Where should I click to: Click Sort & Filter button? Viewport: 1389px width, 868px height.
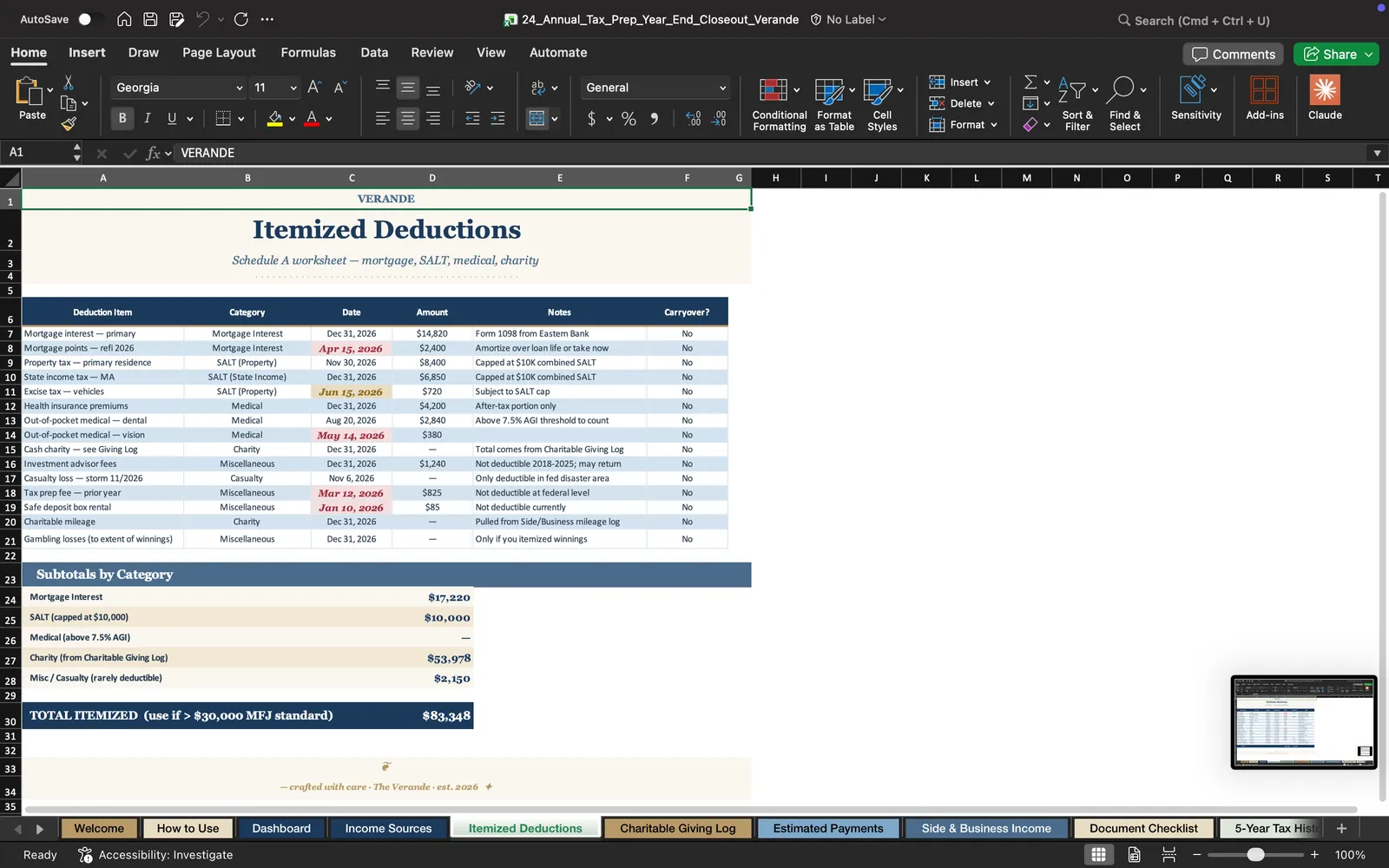[x=1077, y=103]
